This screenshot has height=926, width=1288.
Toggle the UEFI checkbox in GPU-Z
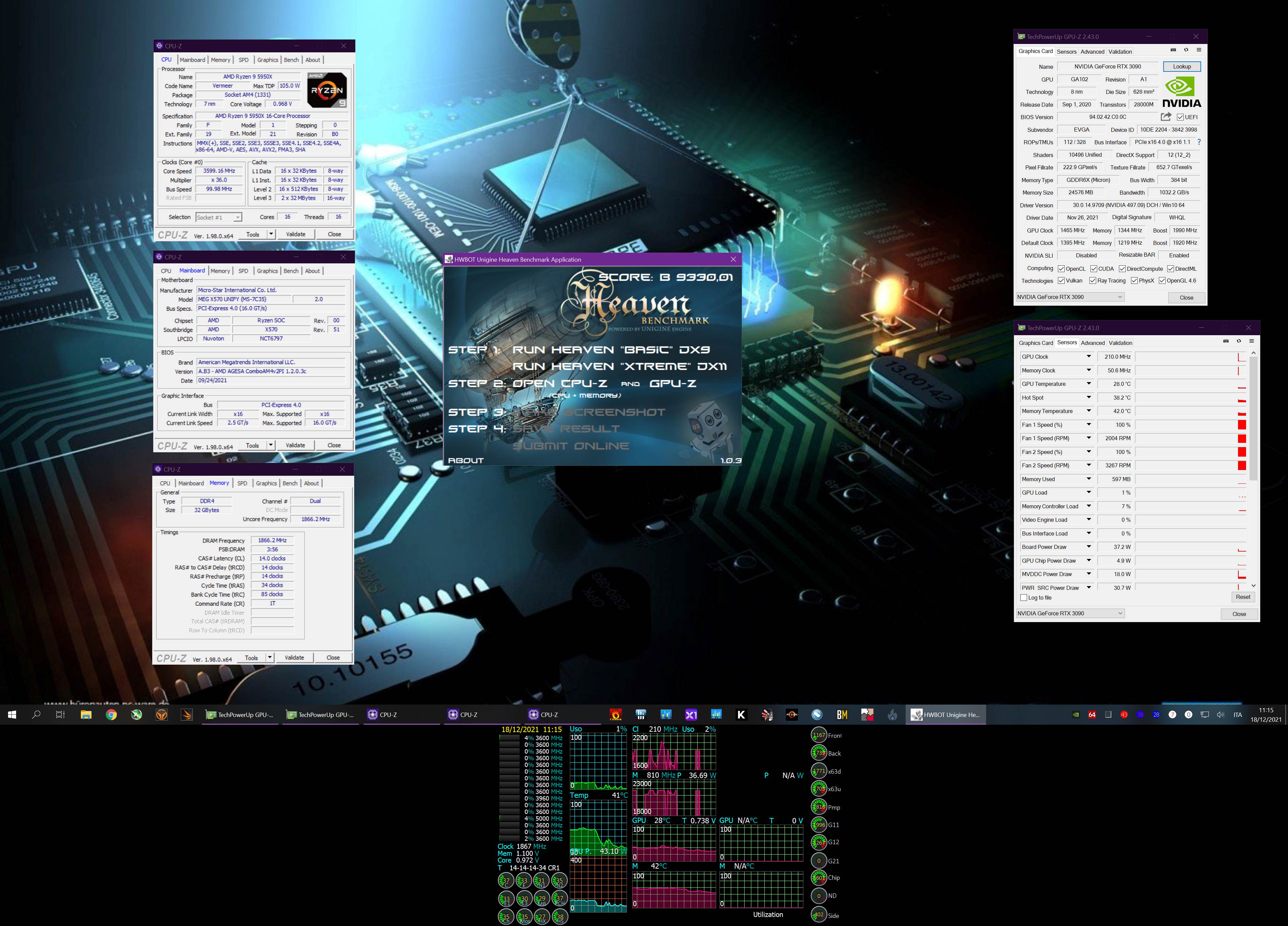[1180, 117]
